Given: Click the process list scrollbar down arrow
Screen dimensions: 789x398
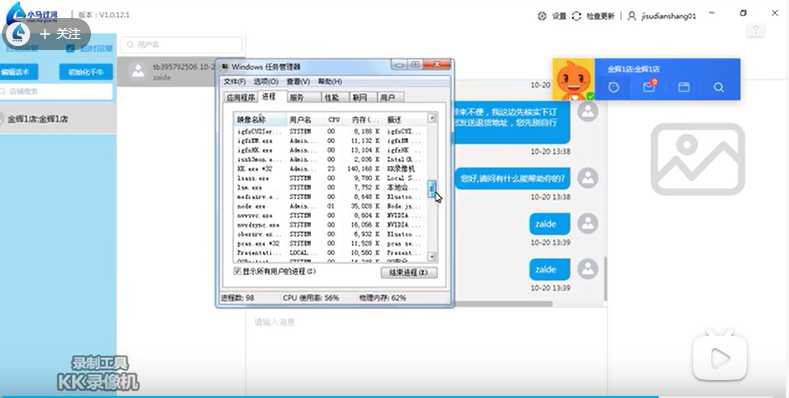Looking at the screenshot, I should tap(432, 257).
